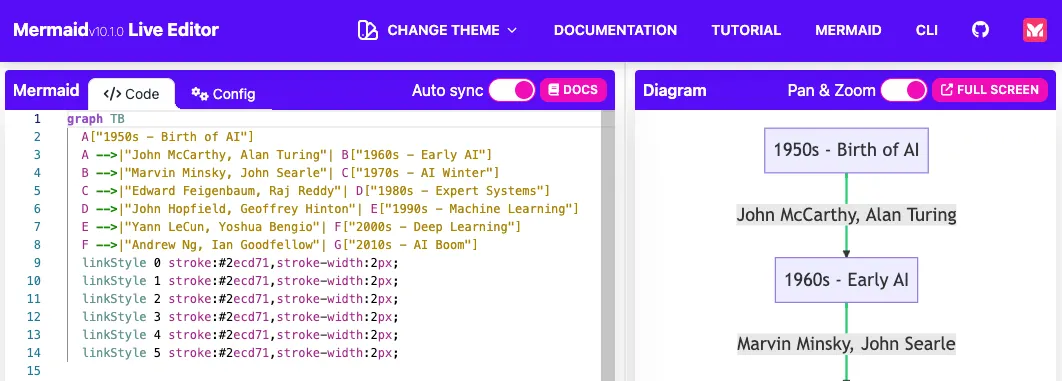This screenshot has width=1062, height=381.
Task: Click the 'linkStyle 2' code line
Action: pyautogui.click(x=240, y=298)
